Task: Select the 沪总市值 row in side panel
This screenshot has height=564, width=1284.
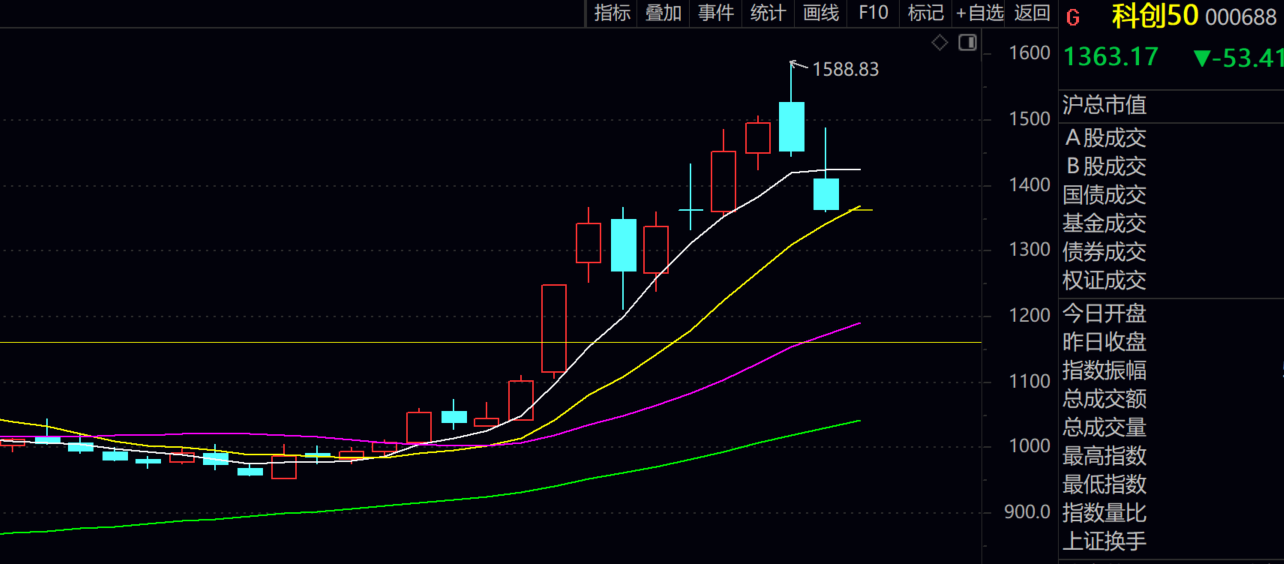Action: (1104, 105)
